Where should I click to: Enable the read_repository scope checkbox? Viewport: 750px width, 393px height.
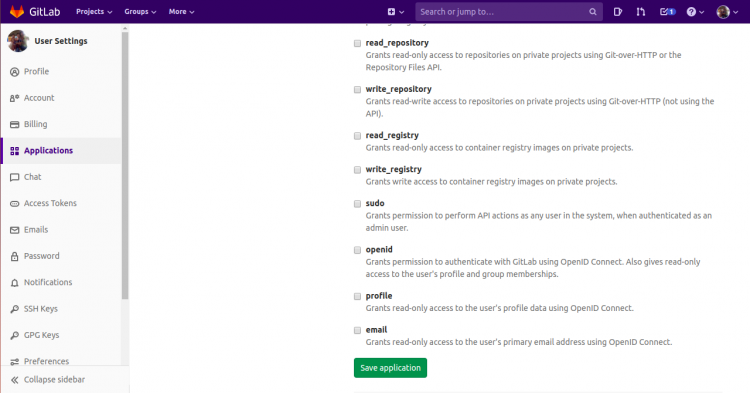coord(357,44)
